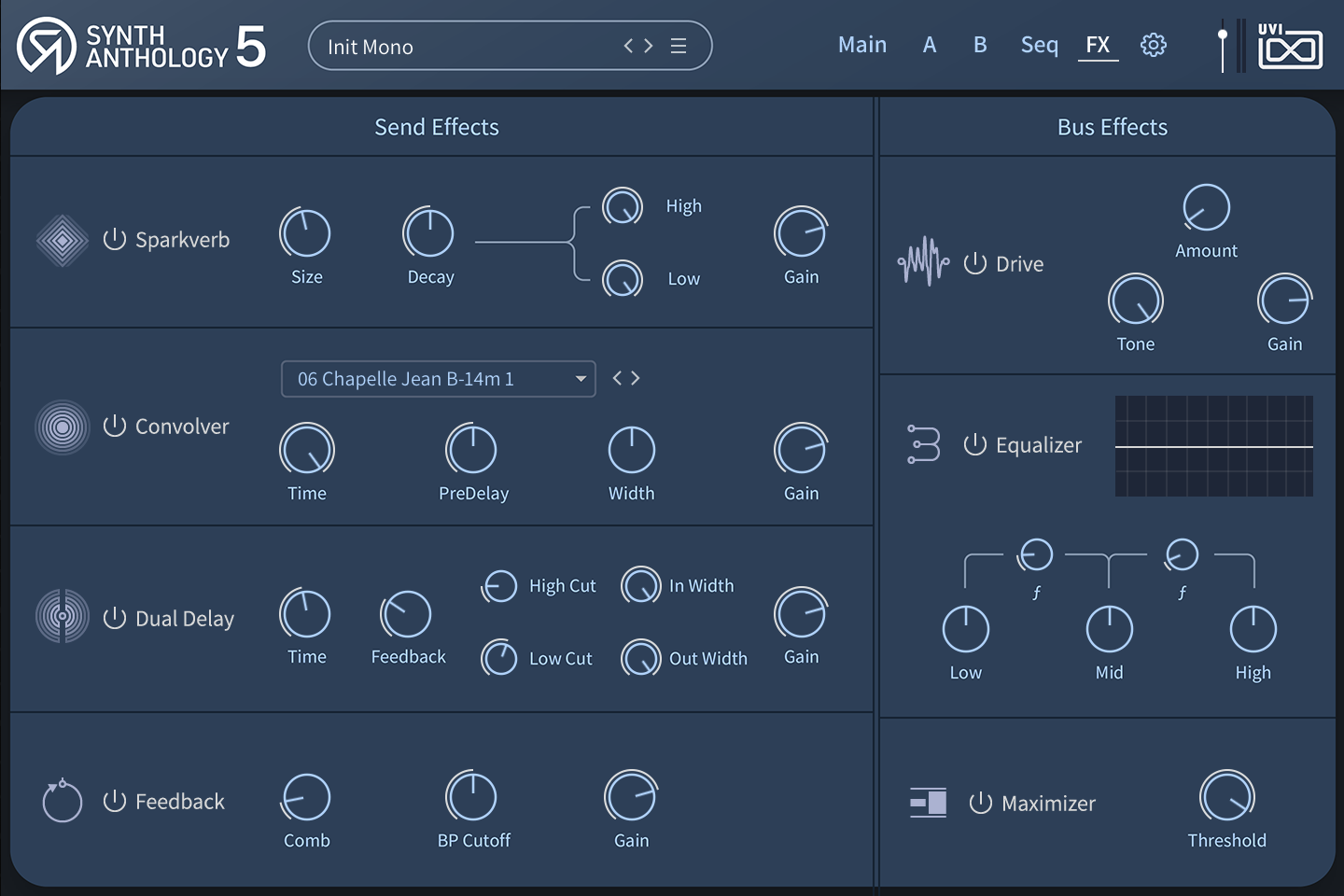Click the Sparkverb High knob

point(623,206)
